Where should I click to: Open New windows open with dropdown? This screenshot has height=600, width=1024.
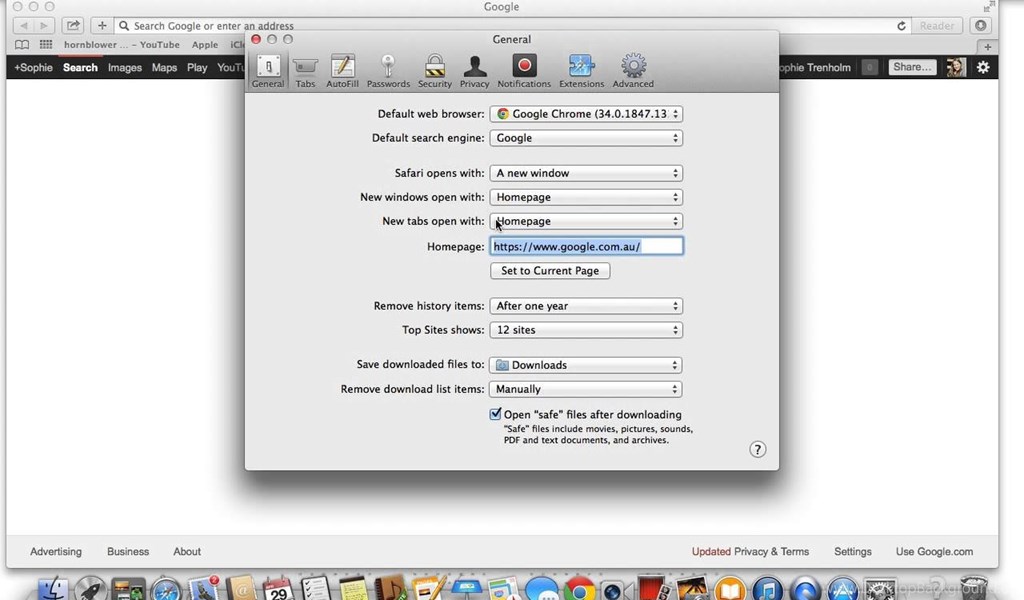(x=586, y=197)
